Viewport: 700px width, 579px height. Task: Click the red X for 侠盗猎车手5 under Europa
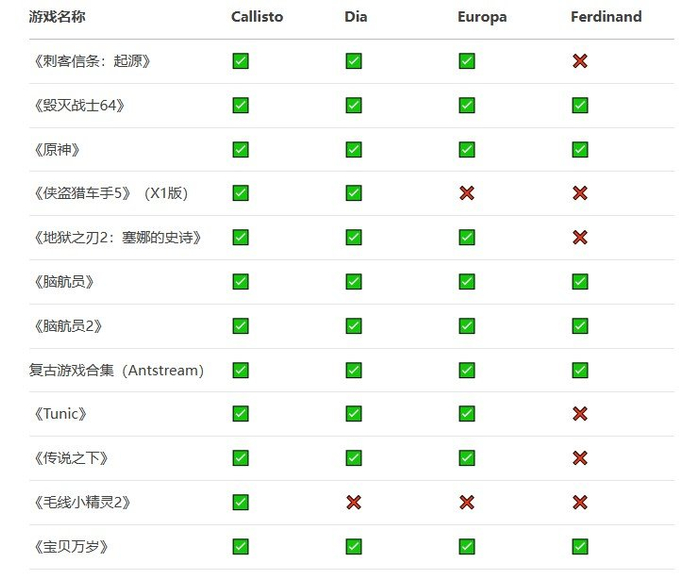tap(467, 193)
